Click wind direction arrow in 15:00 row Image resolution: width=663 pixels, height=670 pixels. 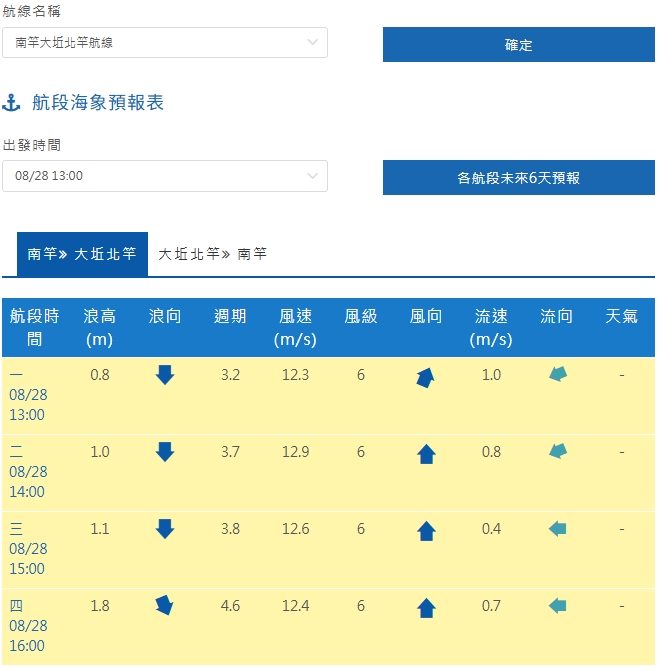(426, 531)
